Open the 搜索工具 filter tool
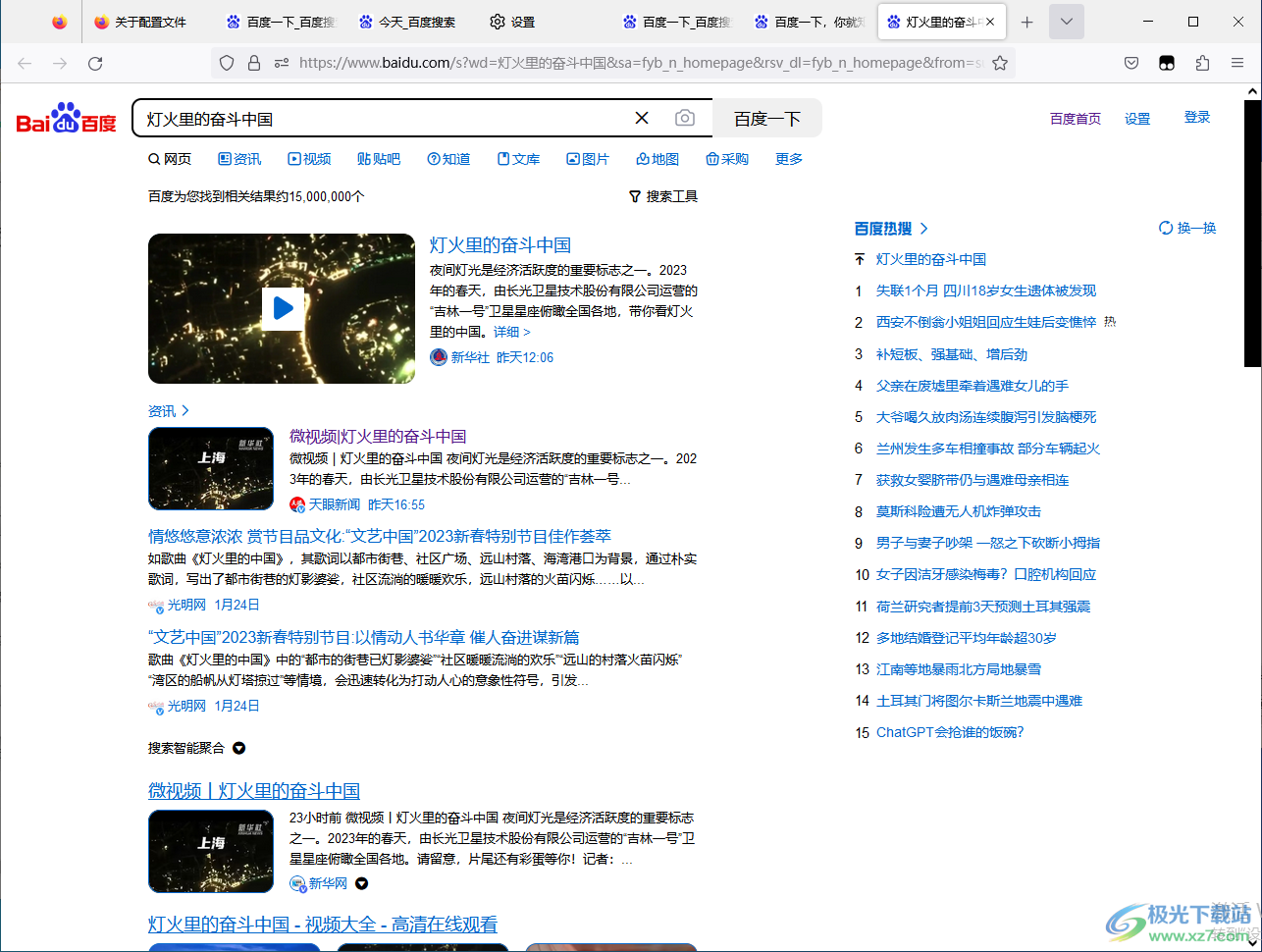The height and width of the screenshot is (952, 1262). [663, 196]
